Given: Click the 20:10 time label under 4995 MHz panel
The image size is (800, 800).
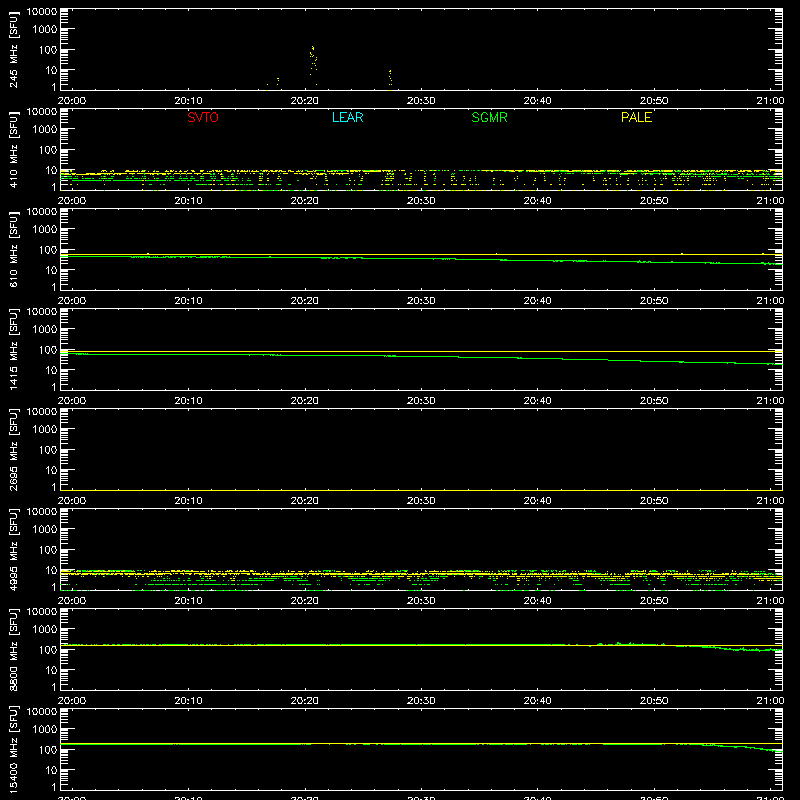Looking at the screenshot, I should click(x=188, y=601).
